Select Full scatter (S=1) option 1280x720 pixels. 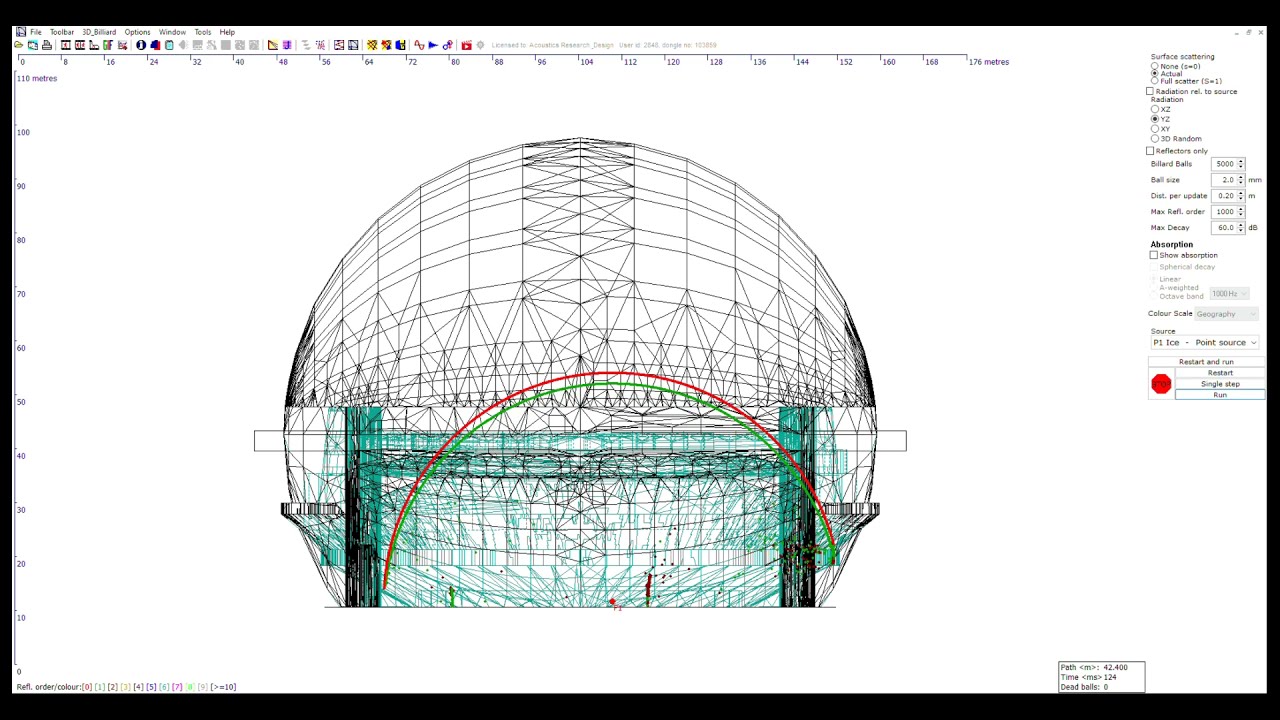[x=1155, y=81]
